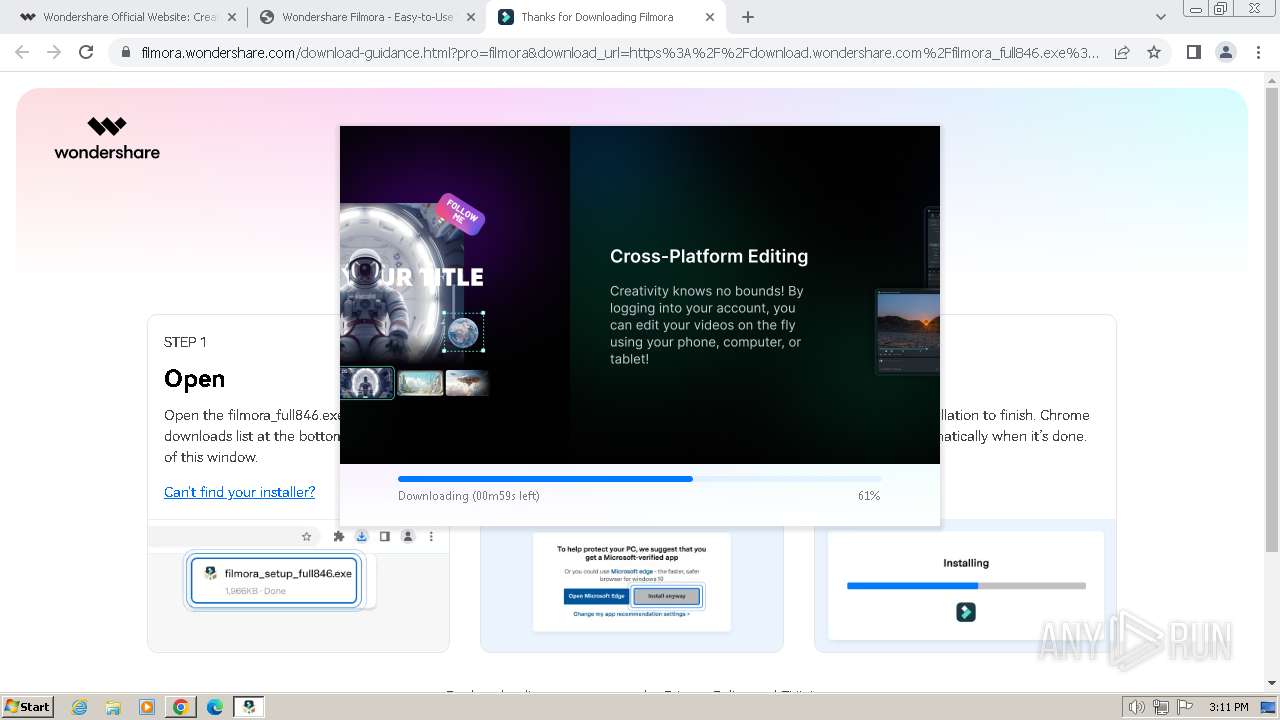The width and height of the screenshot is (1280, 720).
Task: Bookmark this page with the star icon
Action: point(1154,52)
